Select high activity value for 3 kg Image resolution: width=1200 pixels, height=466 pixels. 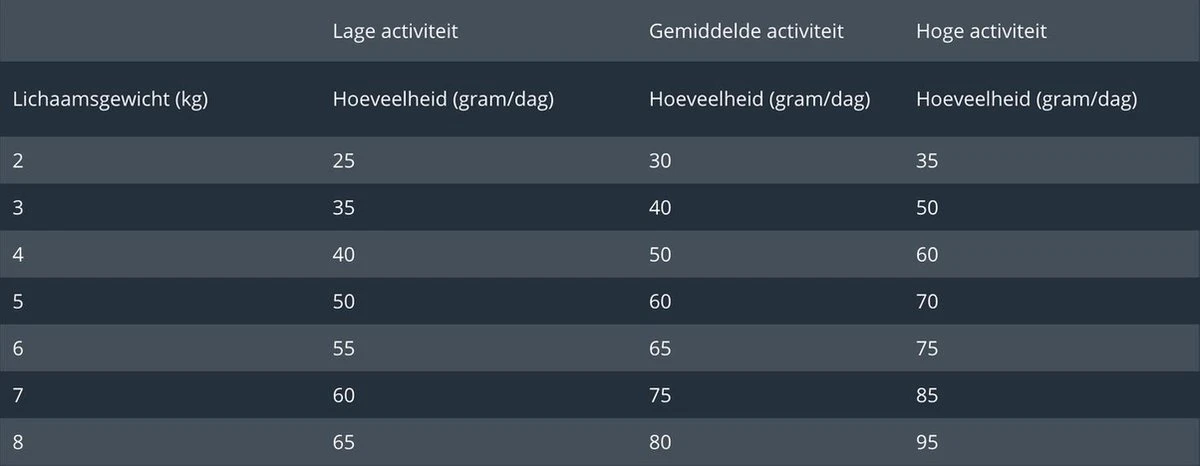click(927, 208)
